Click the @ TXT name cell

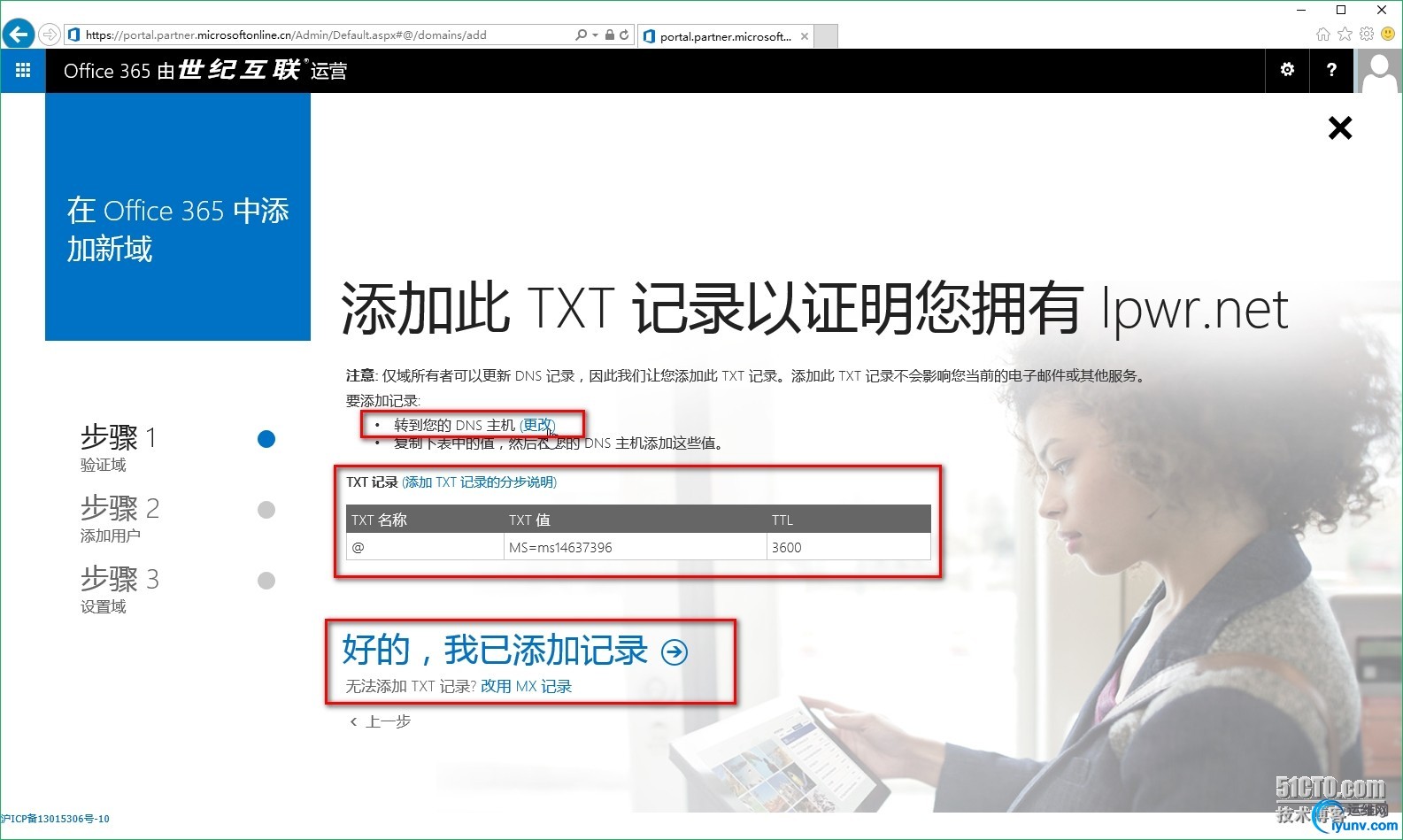click(425, 547)
